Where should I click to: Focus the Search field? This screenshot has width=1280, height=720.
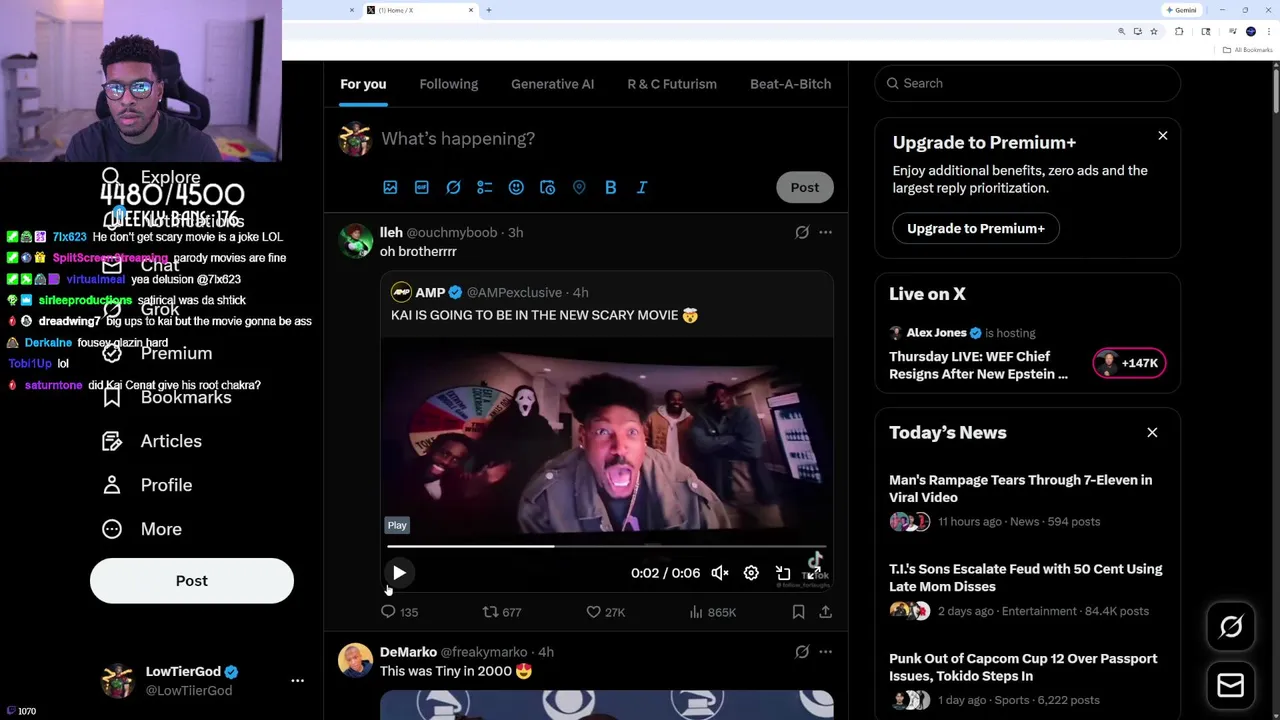[1028, 83]
